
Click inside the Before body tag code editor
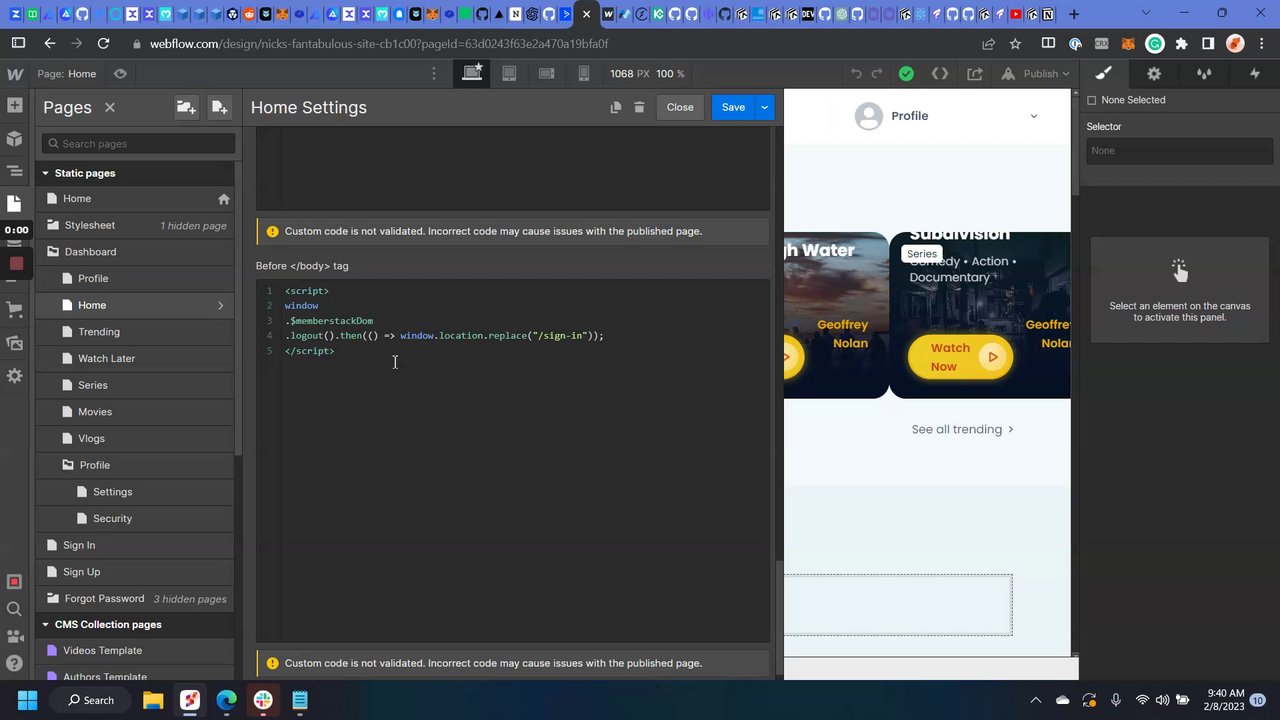coord(513,462)
